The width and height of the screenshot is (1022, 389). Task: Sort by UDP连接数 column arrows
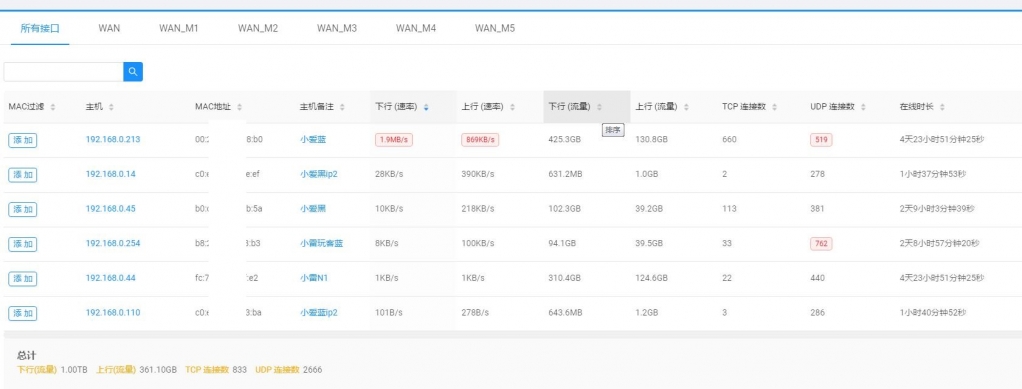[863, 107]
